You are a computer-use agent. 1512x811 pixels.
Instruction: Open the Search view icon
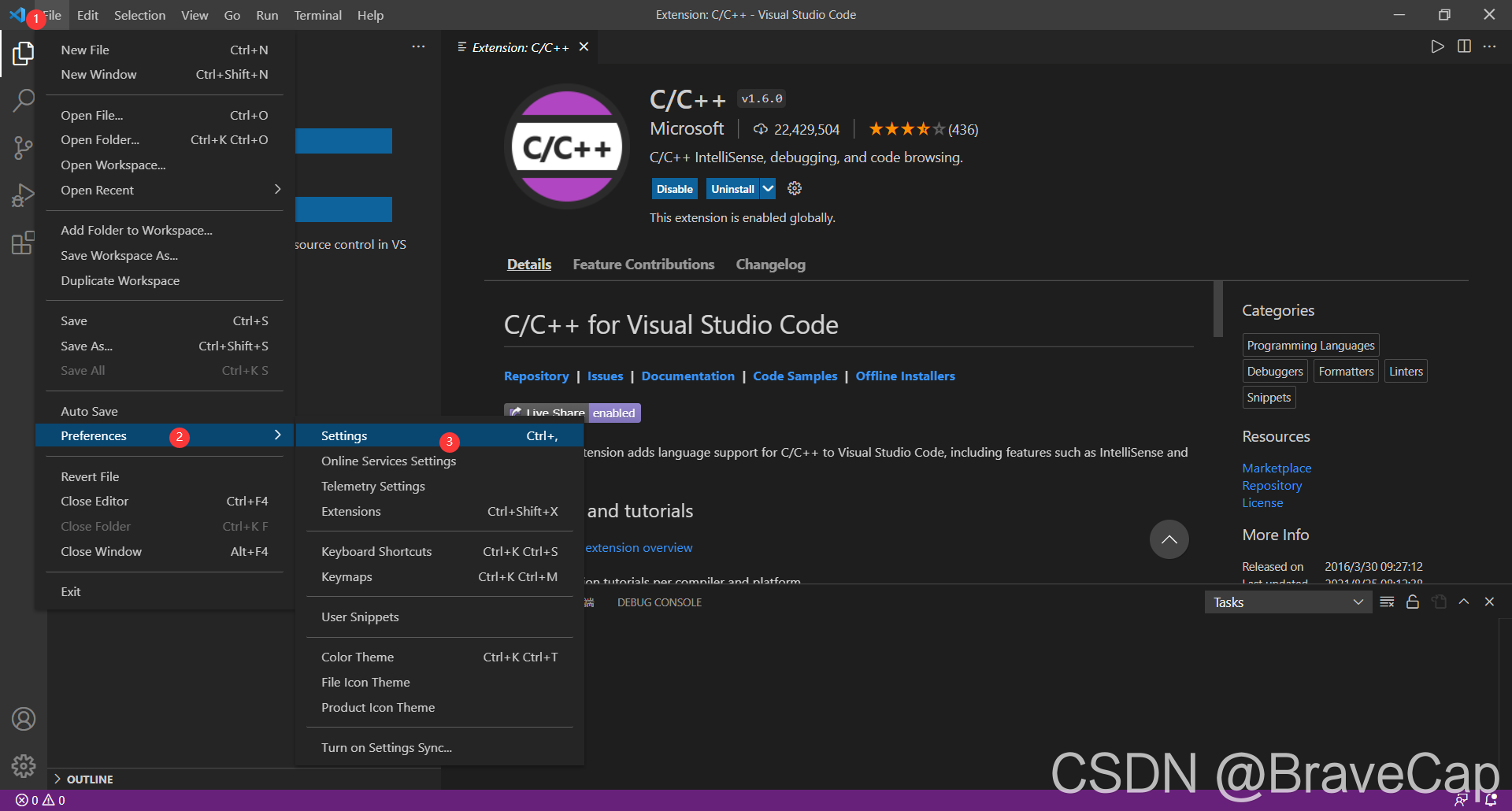24,100
